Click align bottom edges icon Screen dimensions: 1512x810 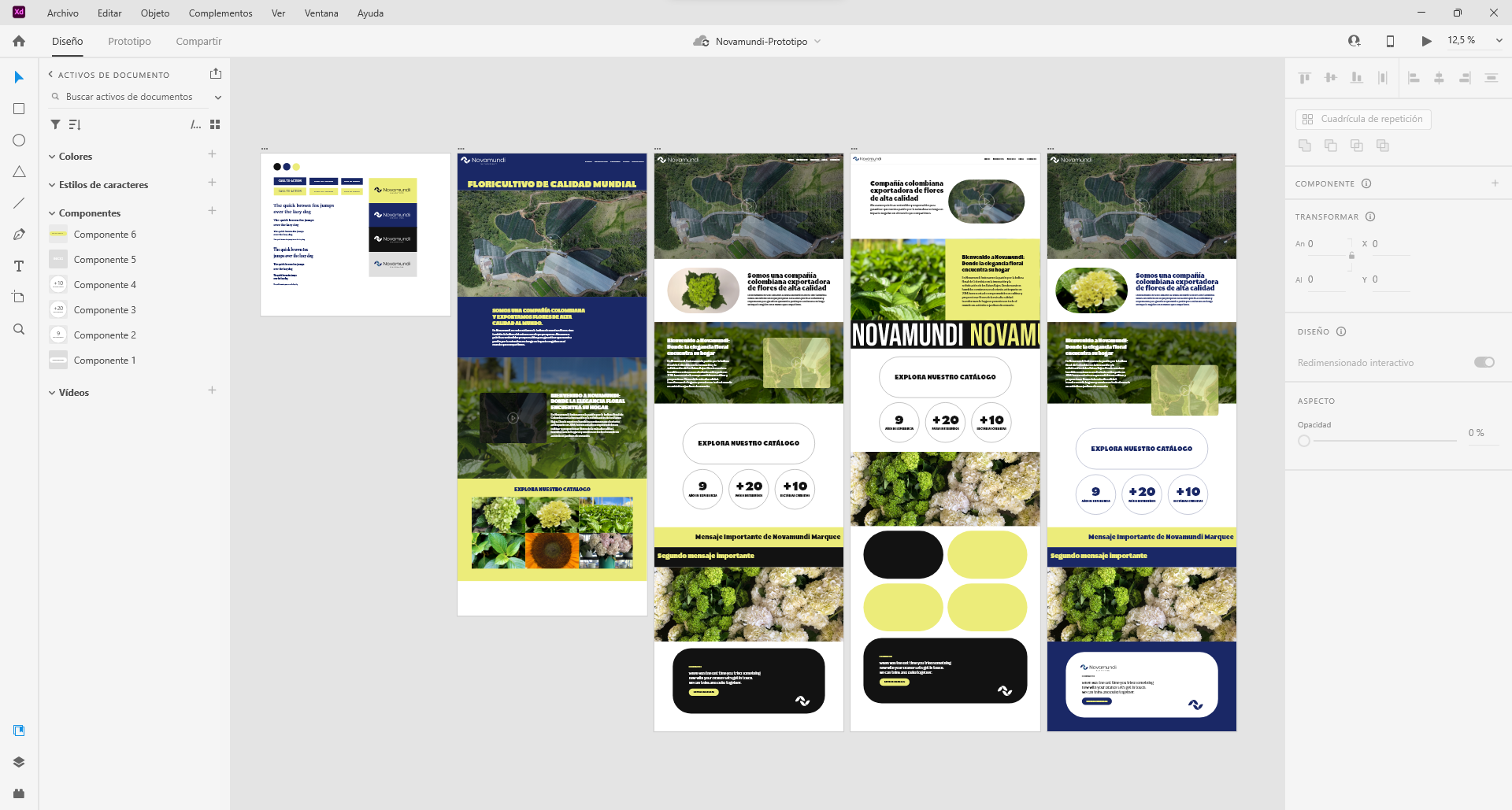(x=1357, y=77)
